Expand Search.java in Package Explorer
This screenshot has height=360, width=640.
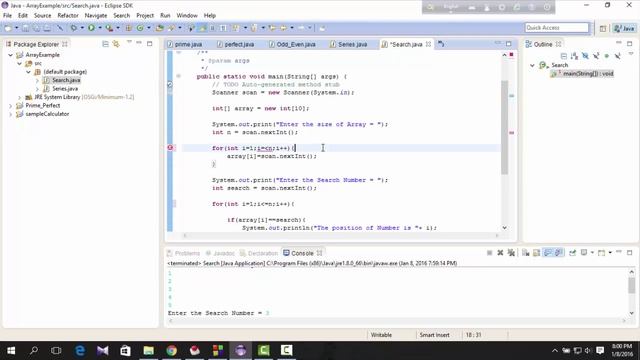(x=37, y=80)
